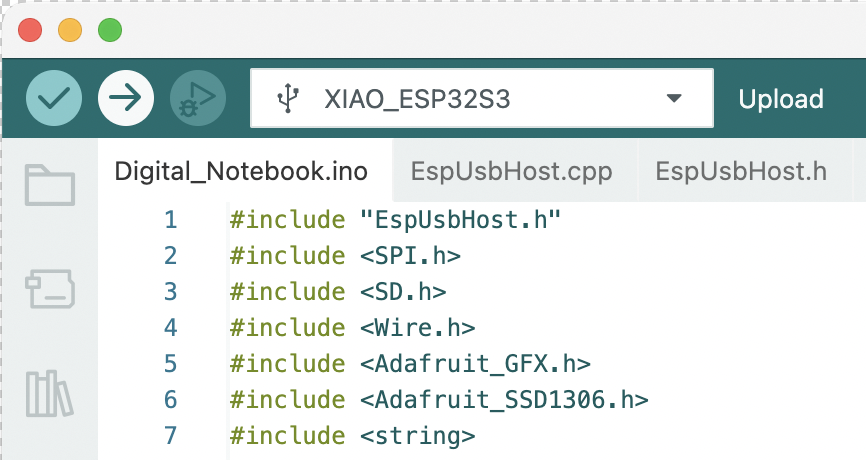Switch to the EspUsbHost.cpp tab

point(511,171)
